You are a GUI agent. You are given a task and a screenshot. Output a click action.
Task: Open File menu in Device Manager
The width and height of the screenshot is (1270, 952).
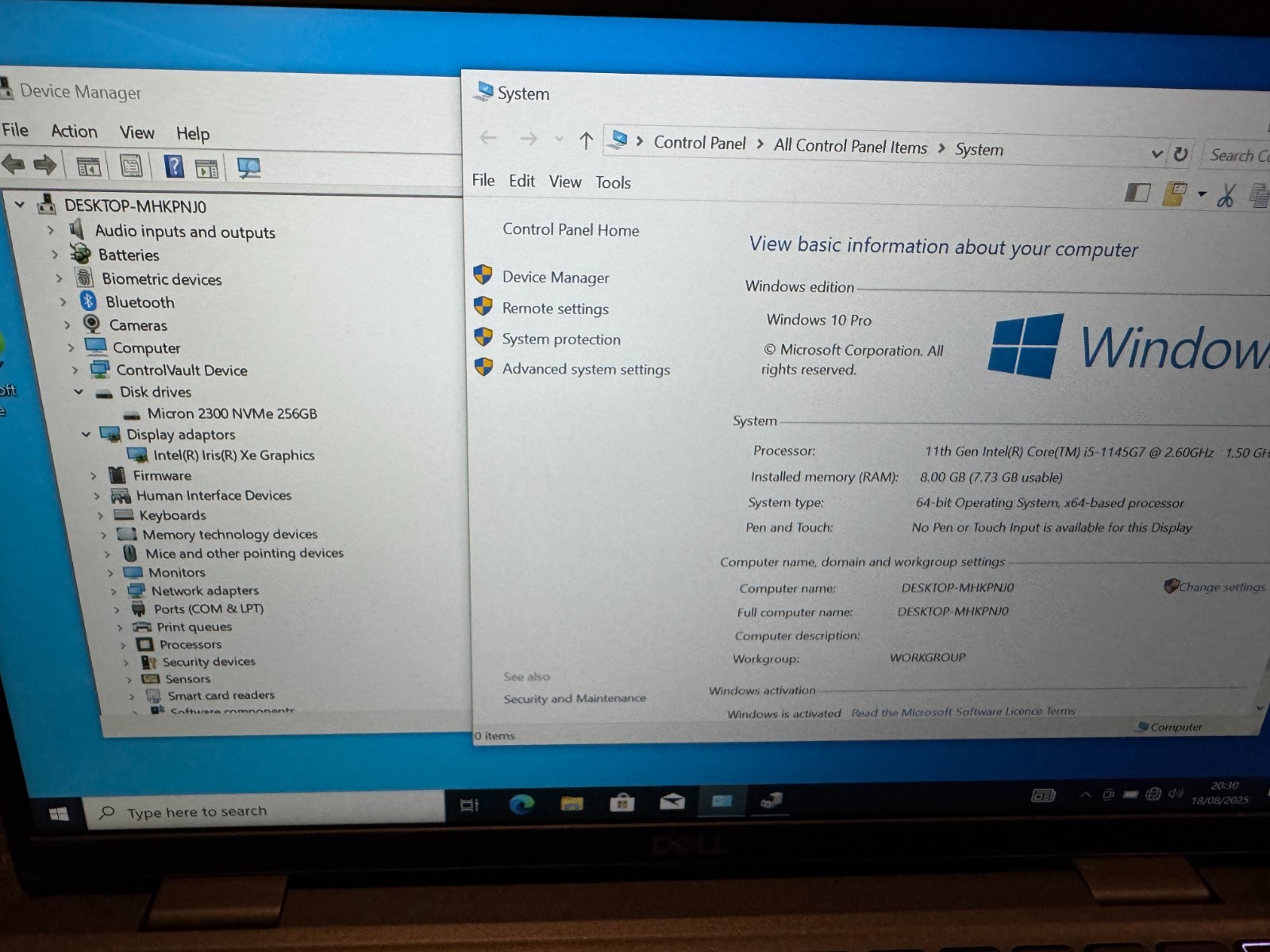point(15,130)
